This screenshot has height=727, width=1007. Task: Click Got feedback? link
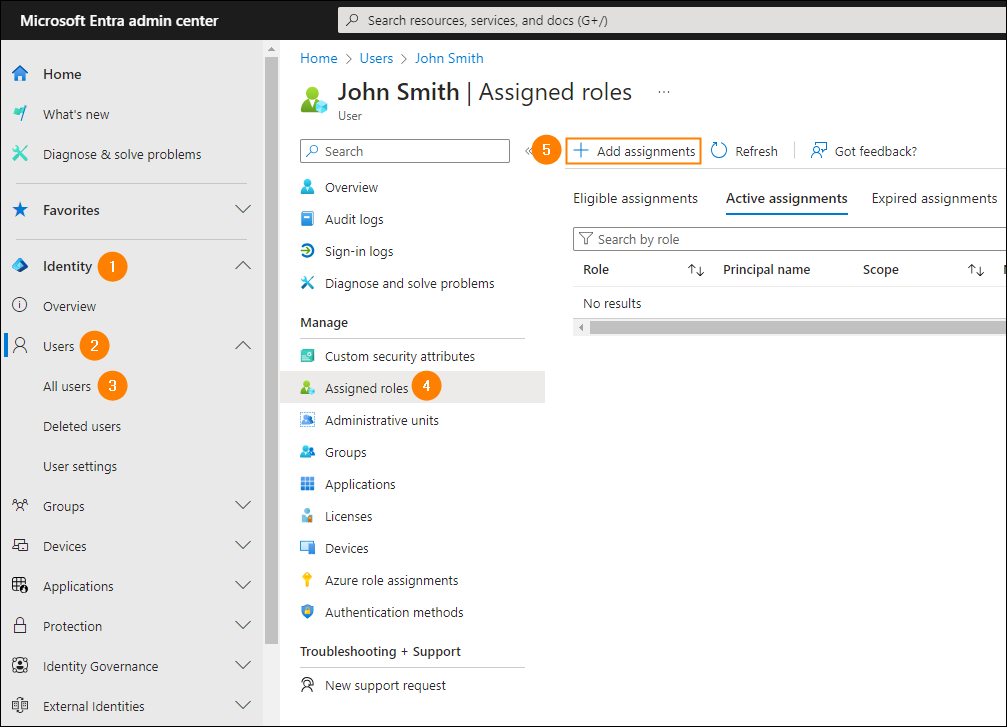point(875,151)
